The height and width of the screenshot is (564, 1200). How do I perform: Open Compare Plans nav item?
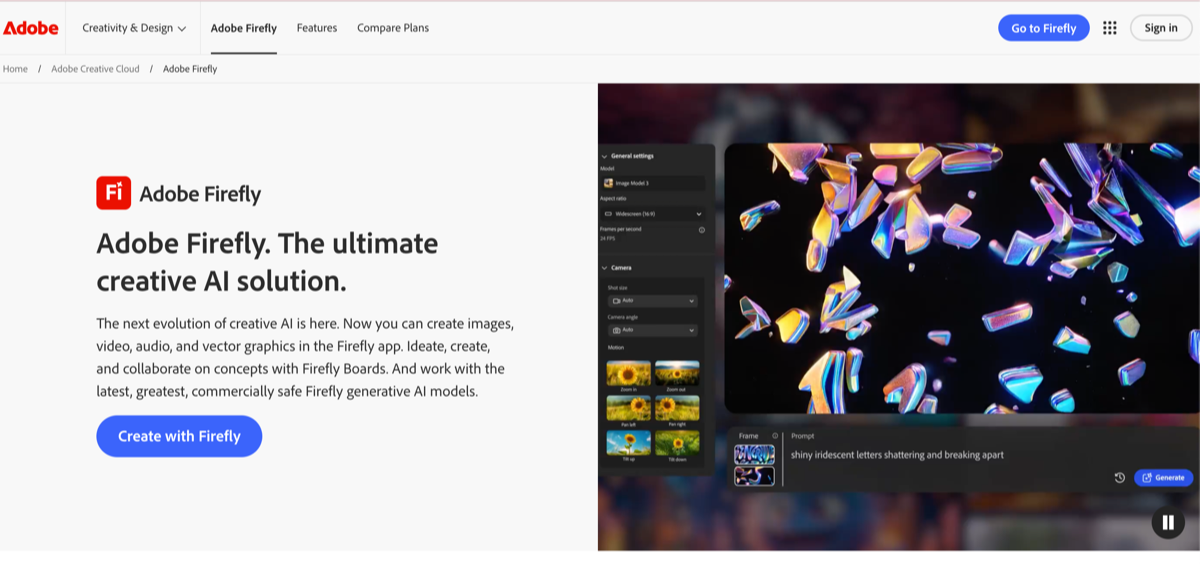[393, 28]
